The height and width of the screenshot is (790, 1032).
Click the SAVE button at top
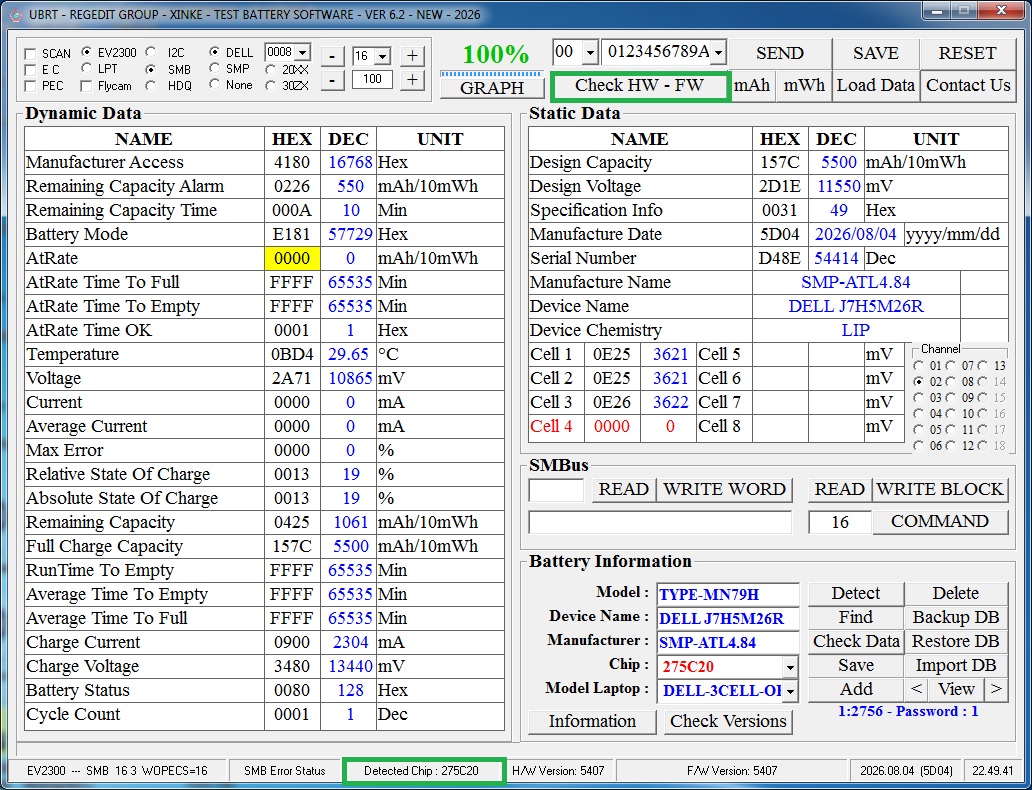point(876,53)
